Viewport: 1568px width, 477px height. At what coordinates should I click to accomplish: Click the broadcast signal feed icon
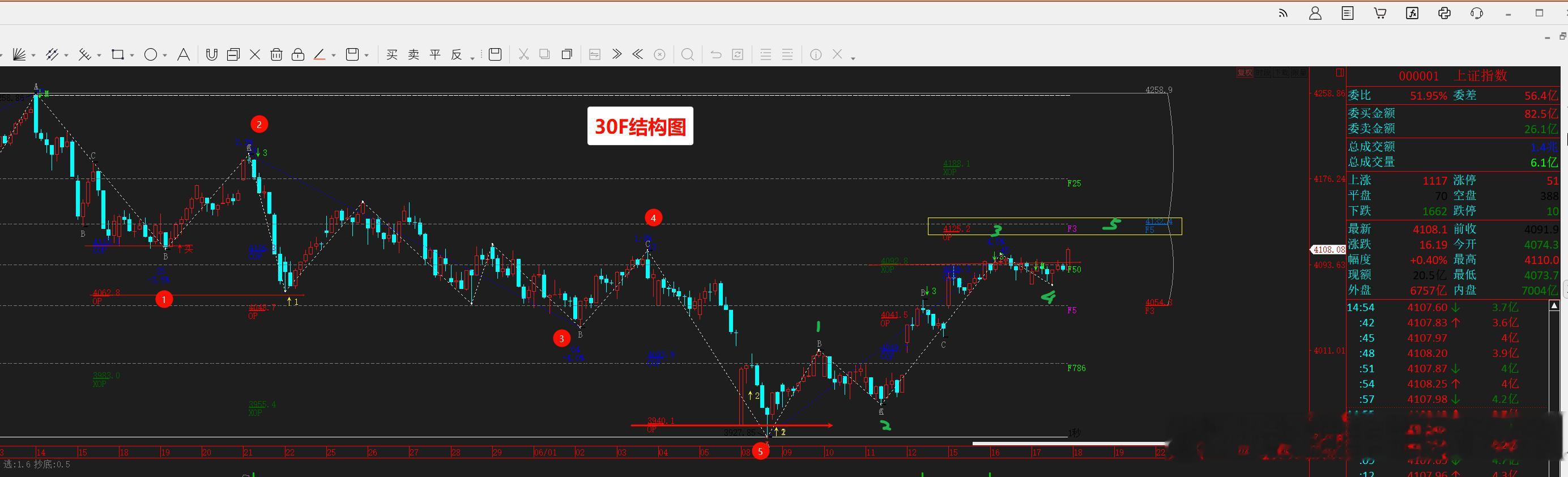(x=1283, y=14)
